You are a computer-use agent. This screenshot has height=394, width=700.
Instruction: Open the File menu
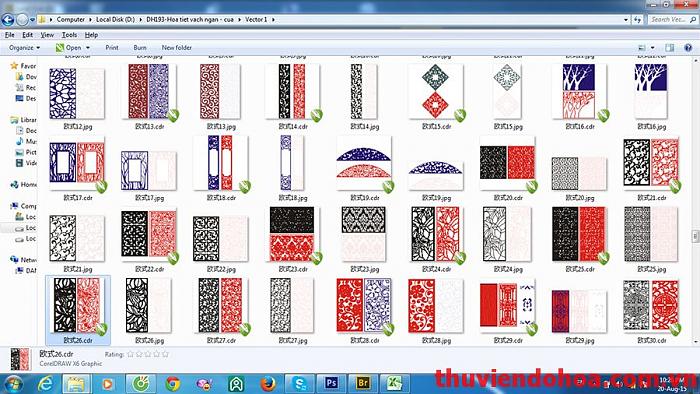point(10,35)
